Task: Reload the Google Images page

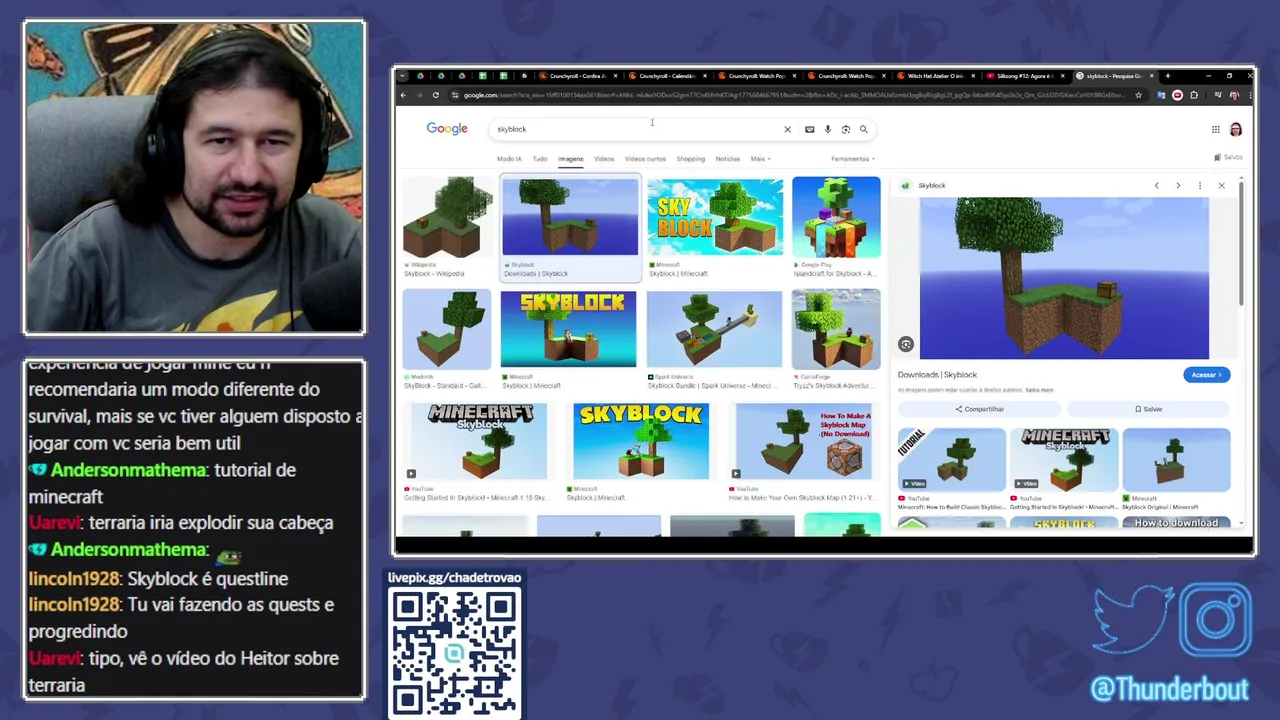Action: (435, 95)
